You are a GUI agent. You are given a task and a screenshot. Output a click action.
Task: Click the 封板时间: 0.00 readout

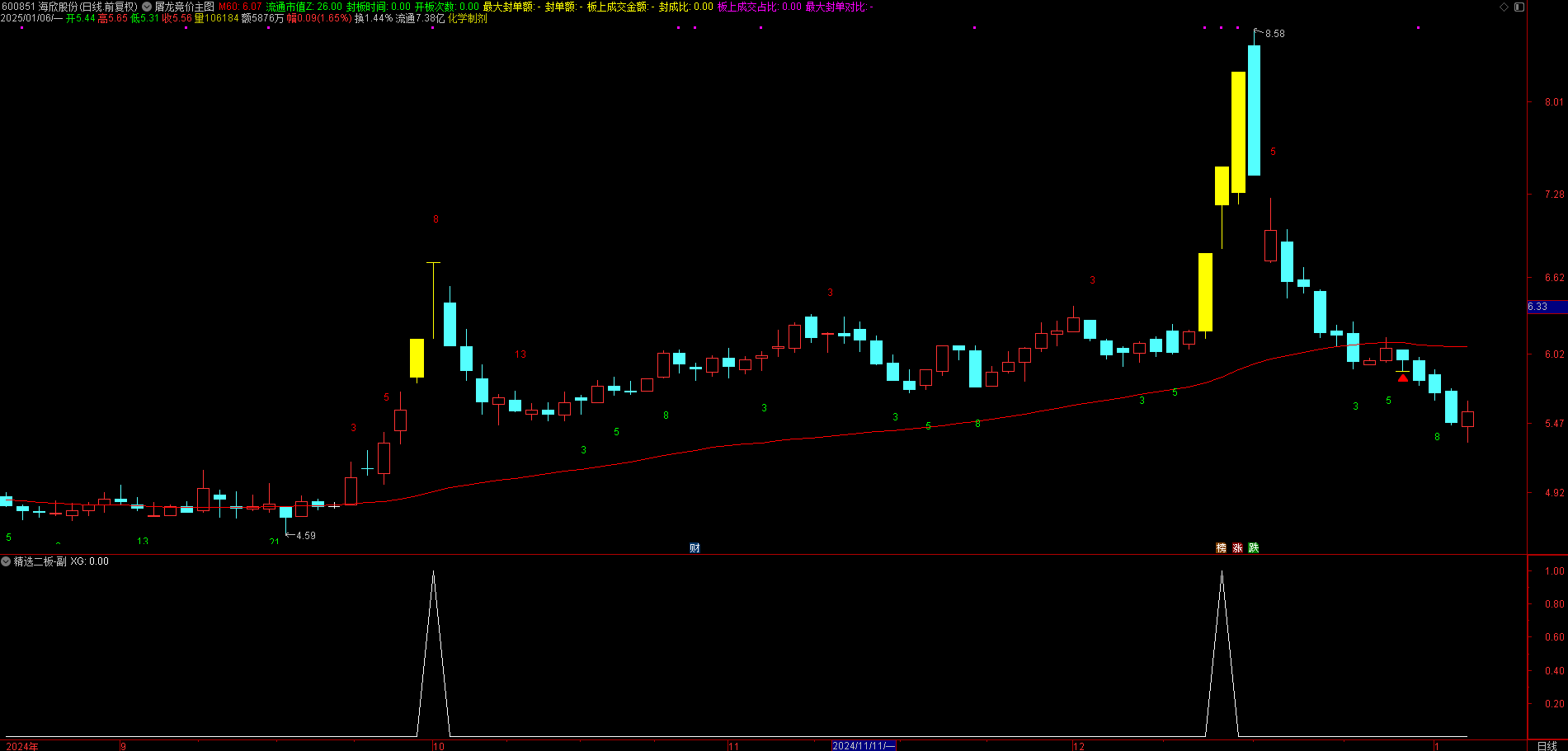[379, 7]
